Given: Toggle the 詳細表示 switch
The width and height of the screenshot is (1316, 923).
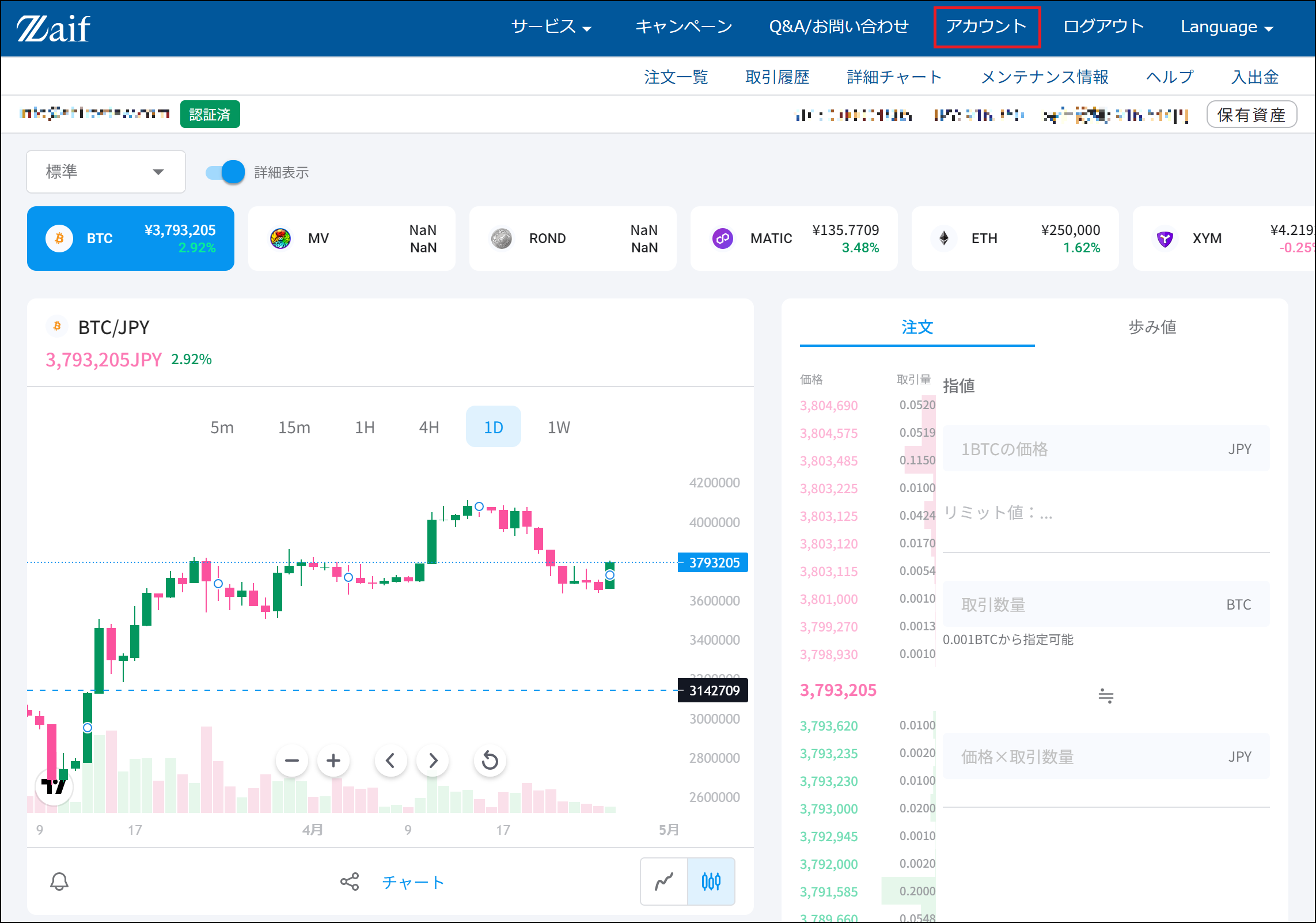Looking at the screenshot, I should tap(225, 172).
